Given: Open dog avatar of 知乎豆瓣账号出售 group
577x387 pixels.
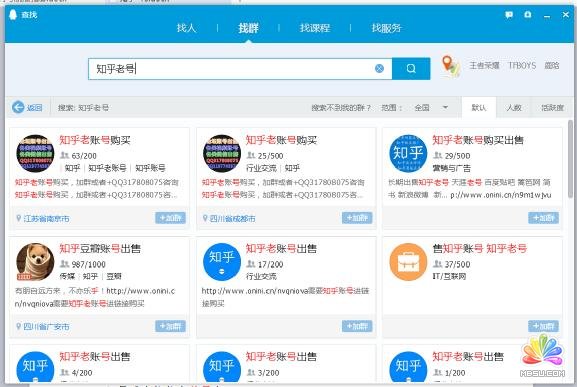Looking at the screenshot, I should click(x=35, y=262).
